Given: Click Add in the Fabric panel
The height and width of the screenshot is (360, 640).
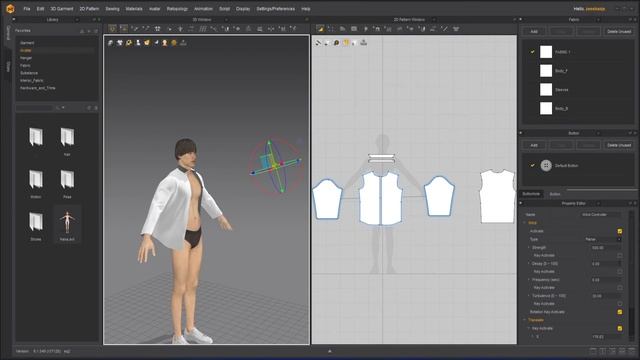Looking at the screenshot, I should tap(534, 31).
